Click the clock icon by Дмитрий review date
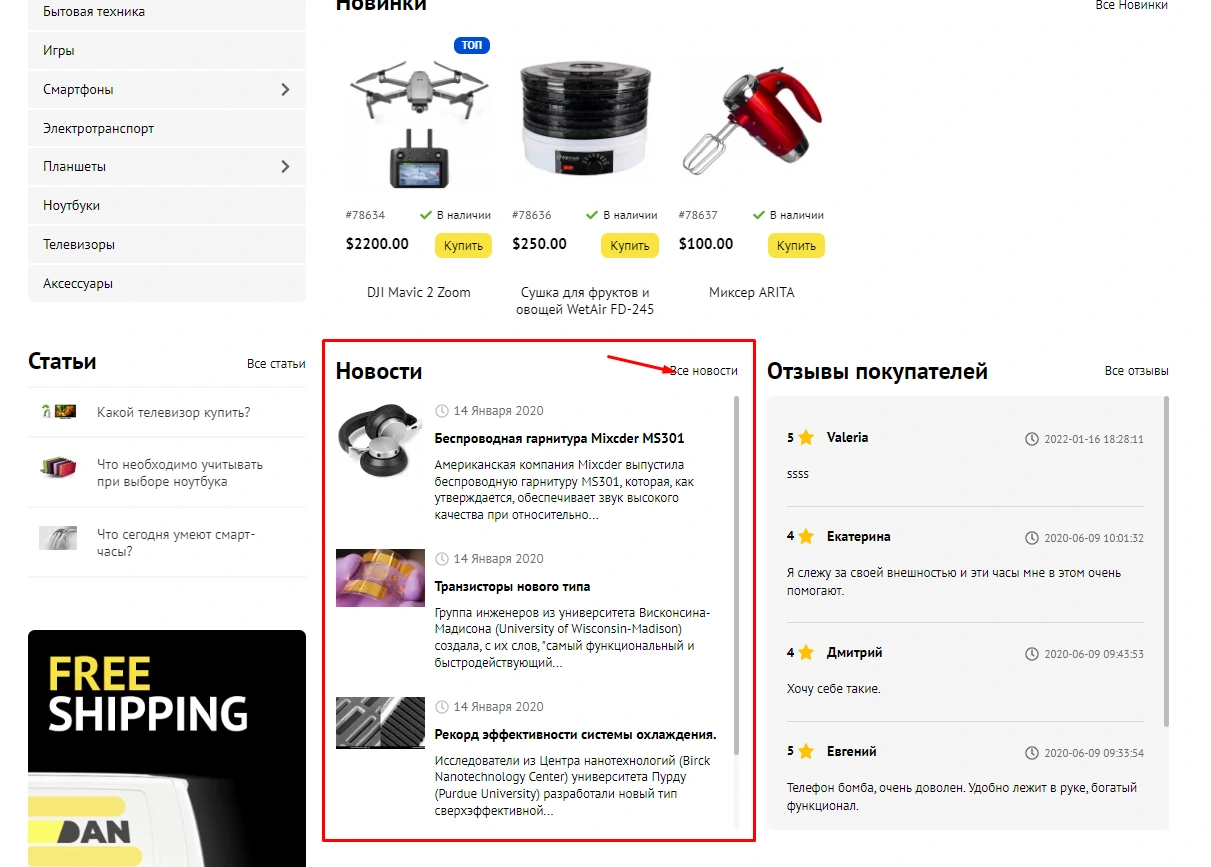The height and width of the screenshot is (867, 1211). coord(1032,654)
